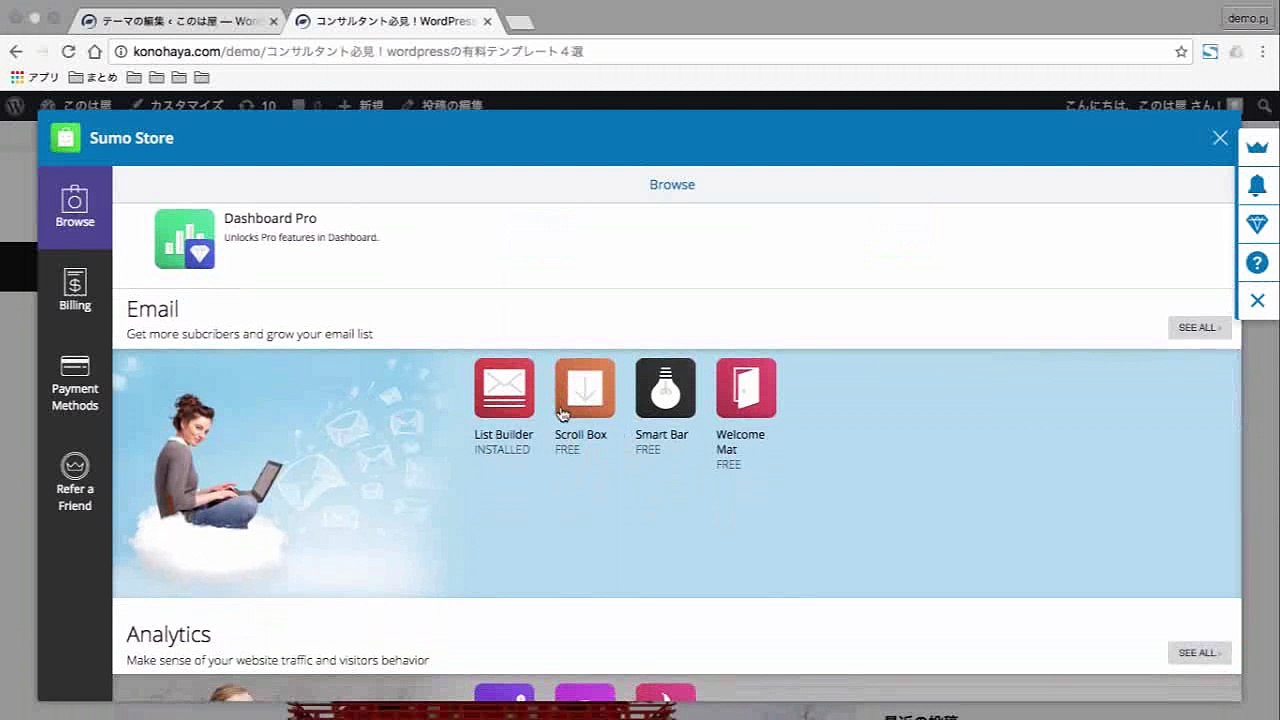1280x720 pixels.
Task: Open a new browser tab
Action: point(519,22)
